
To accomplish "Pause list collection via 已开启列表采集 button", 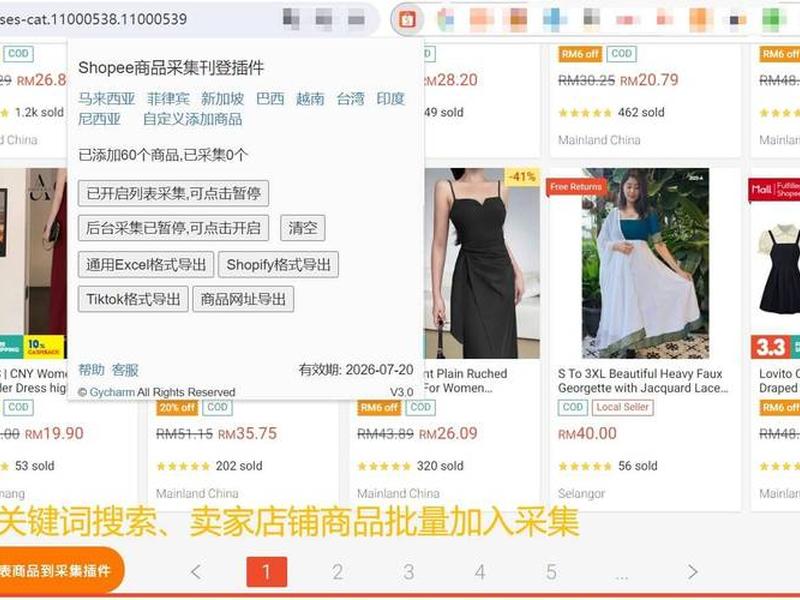I will [x=173, y=193].
